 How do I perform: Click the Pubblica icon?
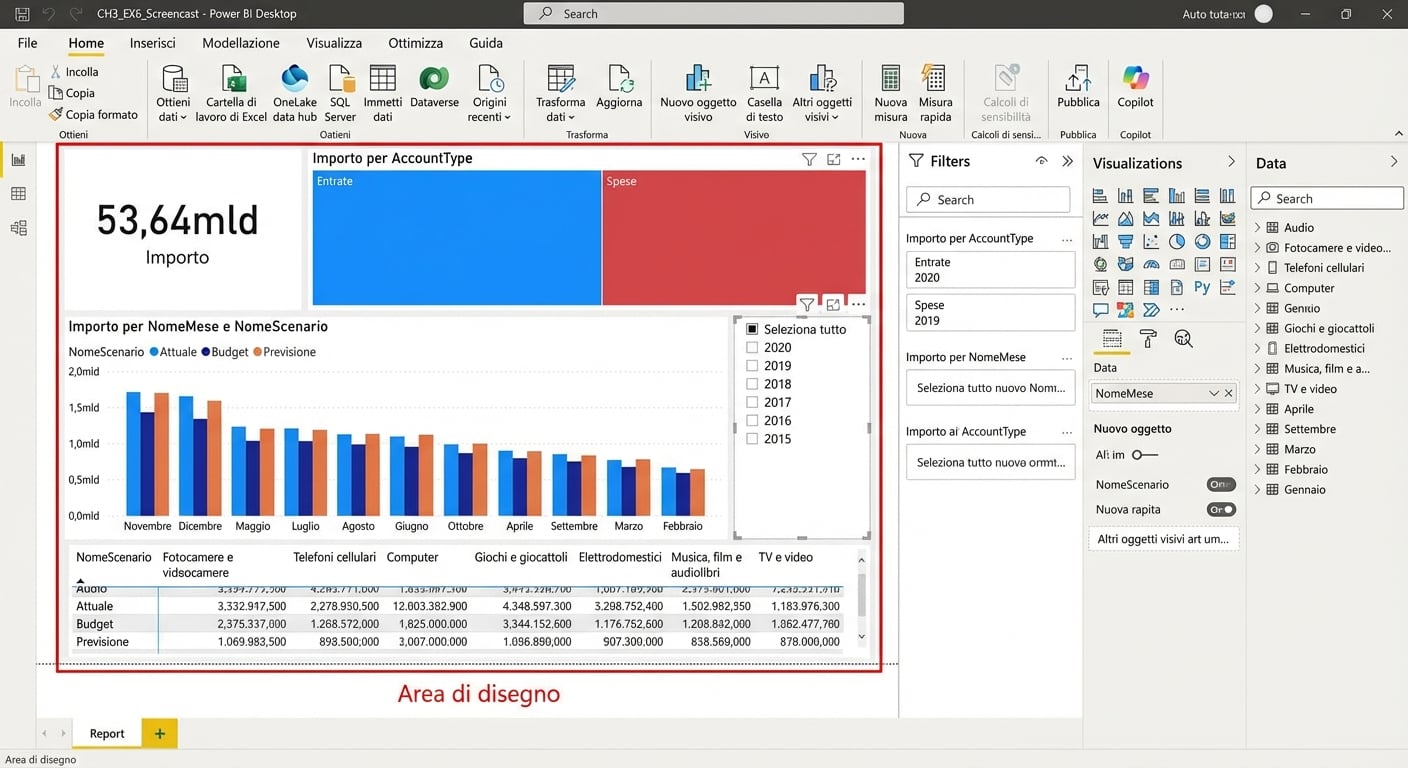point(1078,79)
